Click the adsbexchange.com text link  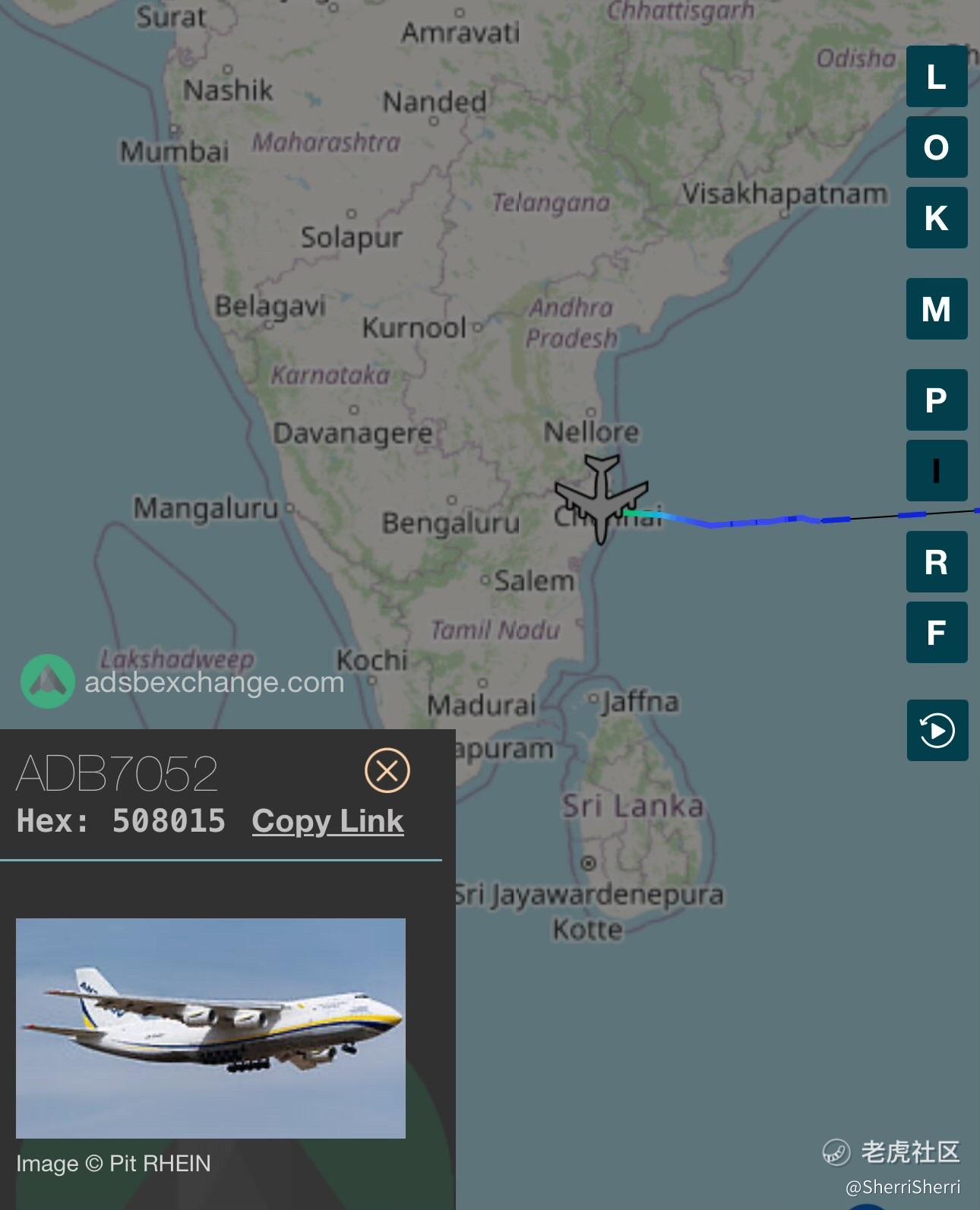(x=214, y=682)
